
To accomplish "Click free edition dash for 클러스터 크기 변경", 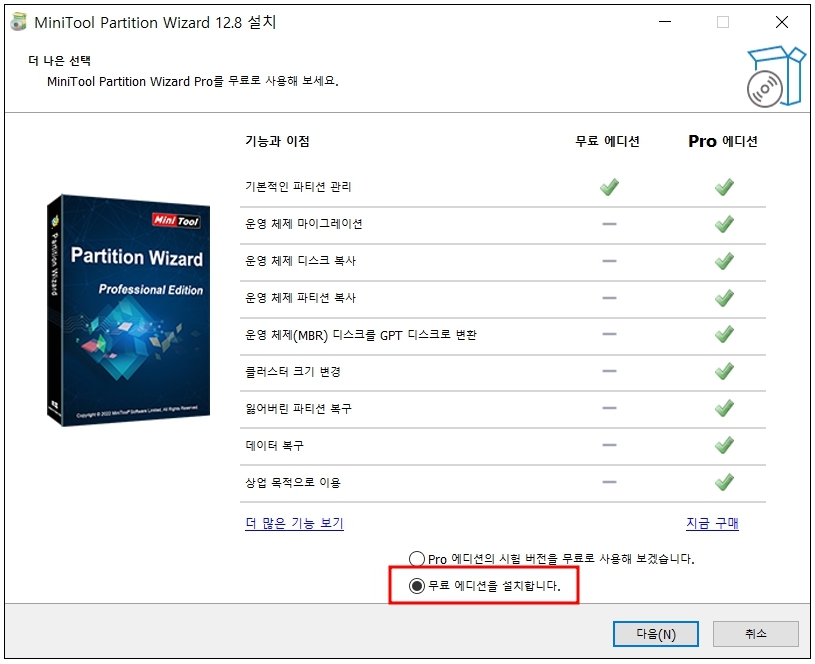I will [609, 371].
